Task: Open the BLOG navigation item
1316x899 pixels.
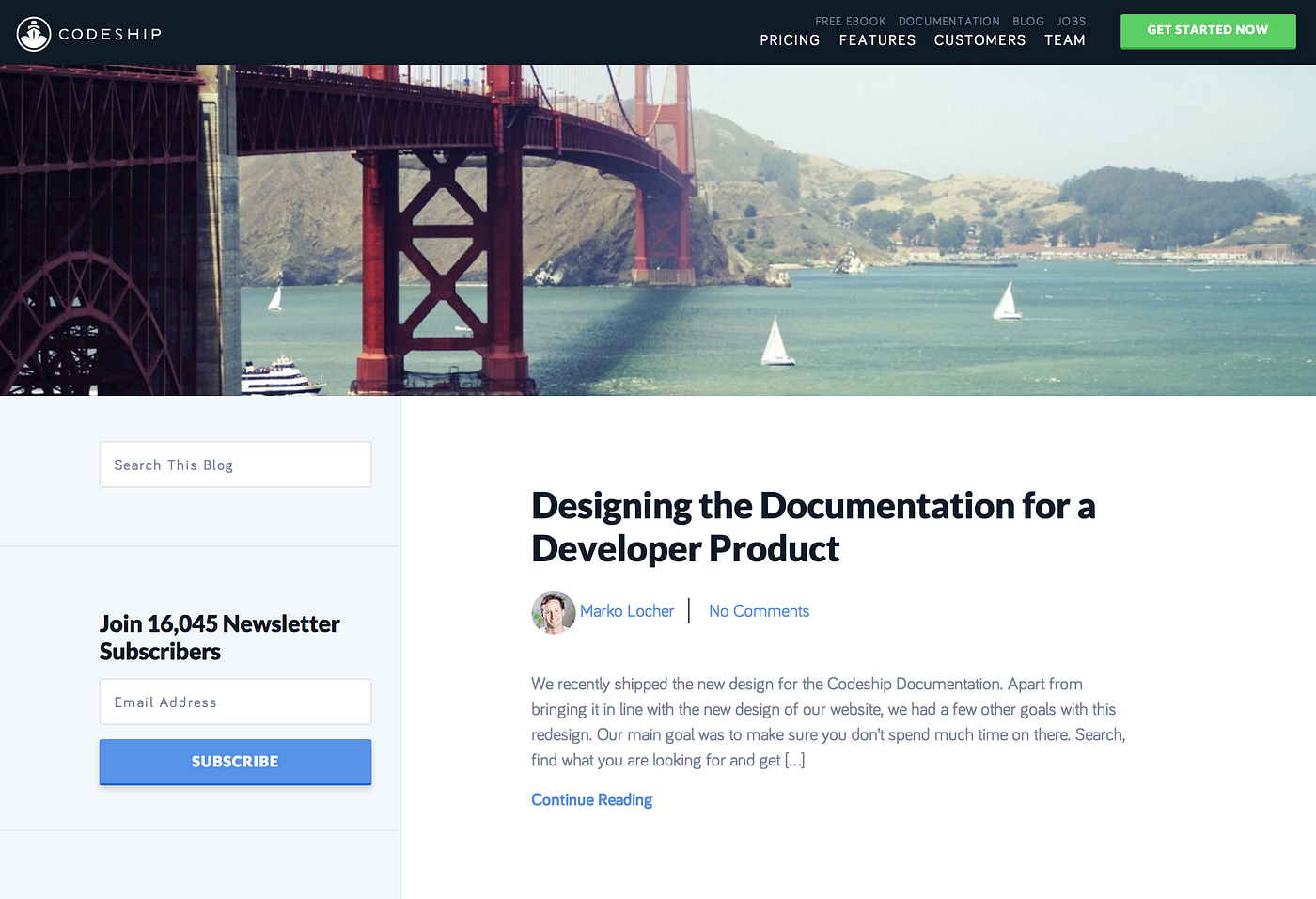Action: pyautogui.click(x=1027, y=21)
